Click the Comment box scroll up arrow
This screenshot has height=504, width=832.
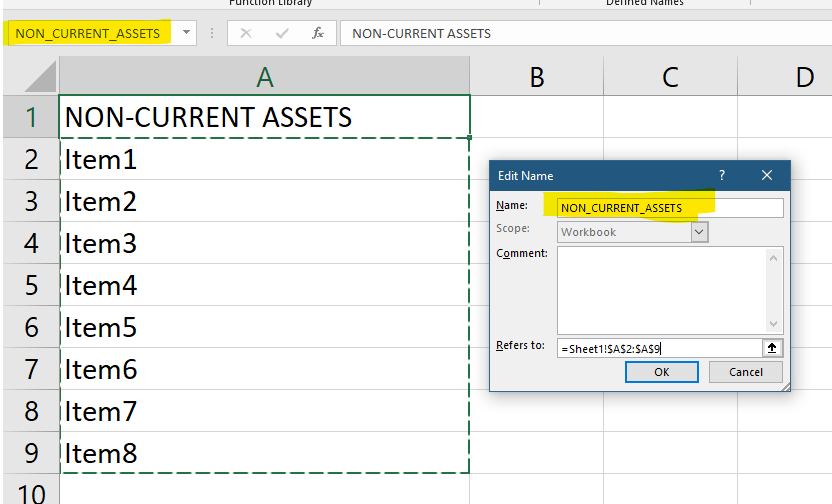click(x=774, y=258)
